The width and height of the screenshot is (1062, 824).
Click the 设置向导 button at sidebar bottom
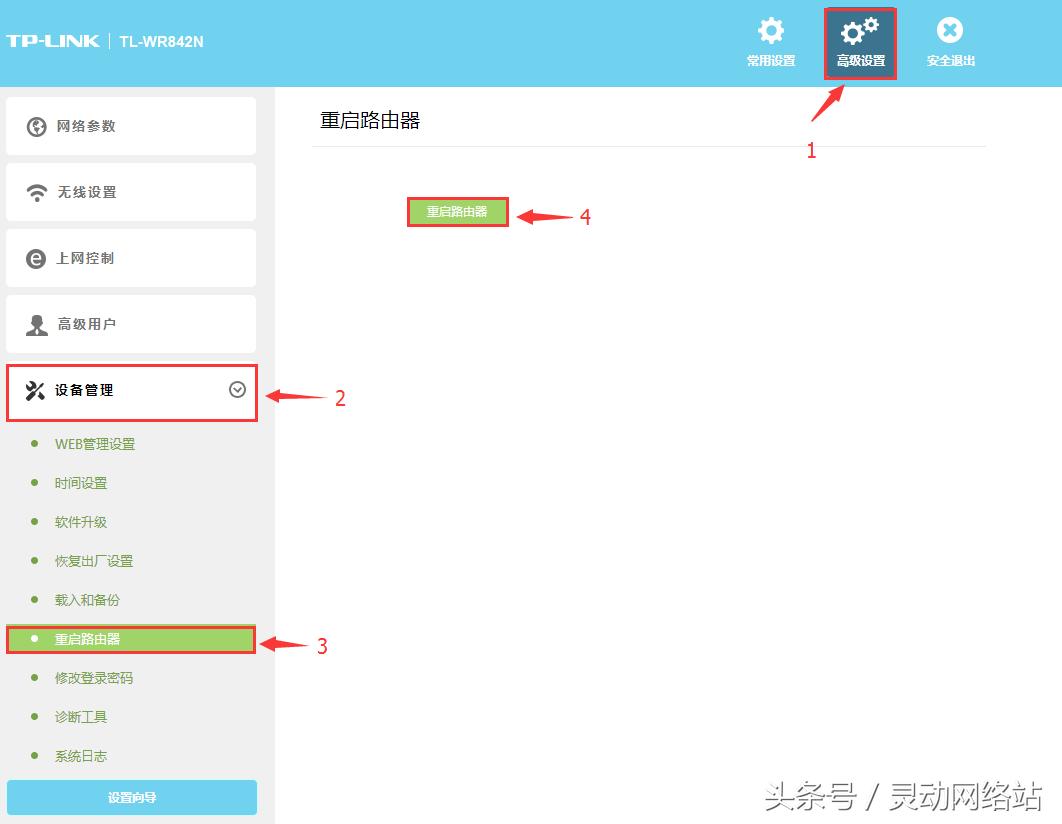(131, 797)
